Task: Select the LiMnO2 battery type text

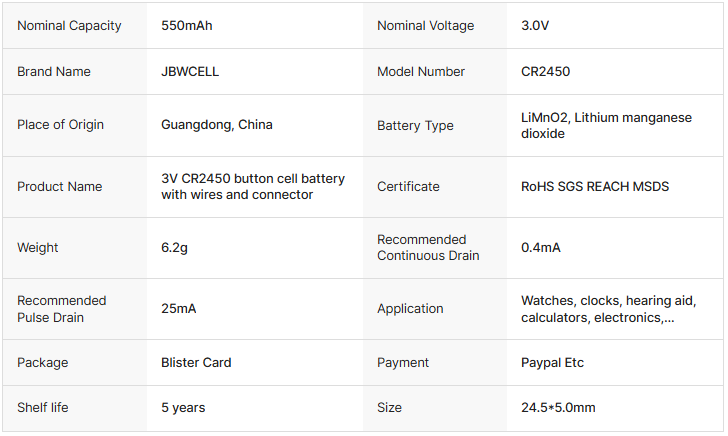Action: (606, 125)
